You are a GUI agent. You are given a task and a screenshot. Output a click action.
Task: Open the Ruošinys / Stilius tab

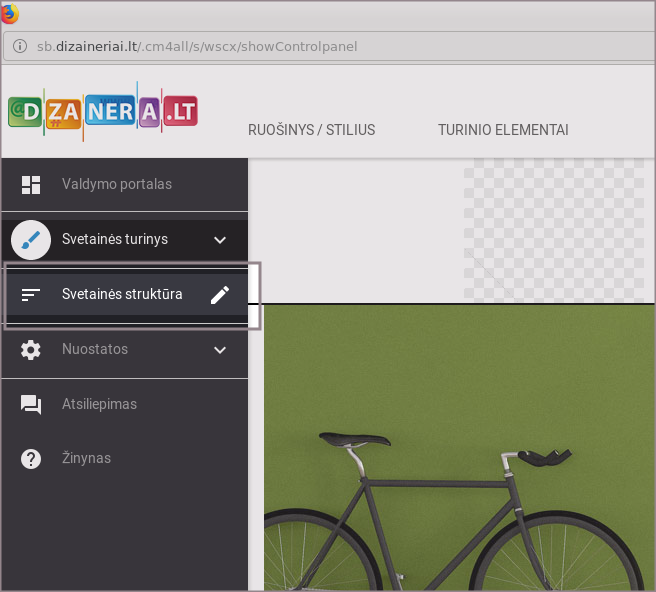[x=311, y=130]
